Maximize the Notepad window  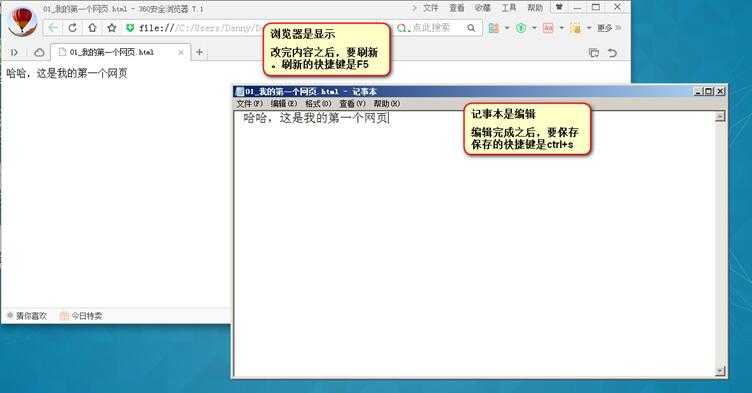[x=709, y=91]
